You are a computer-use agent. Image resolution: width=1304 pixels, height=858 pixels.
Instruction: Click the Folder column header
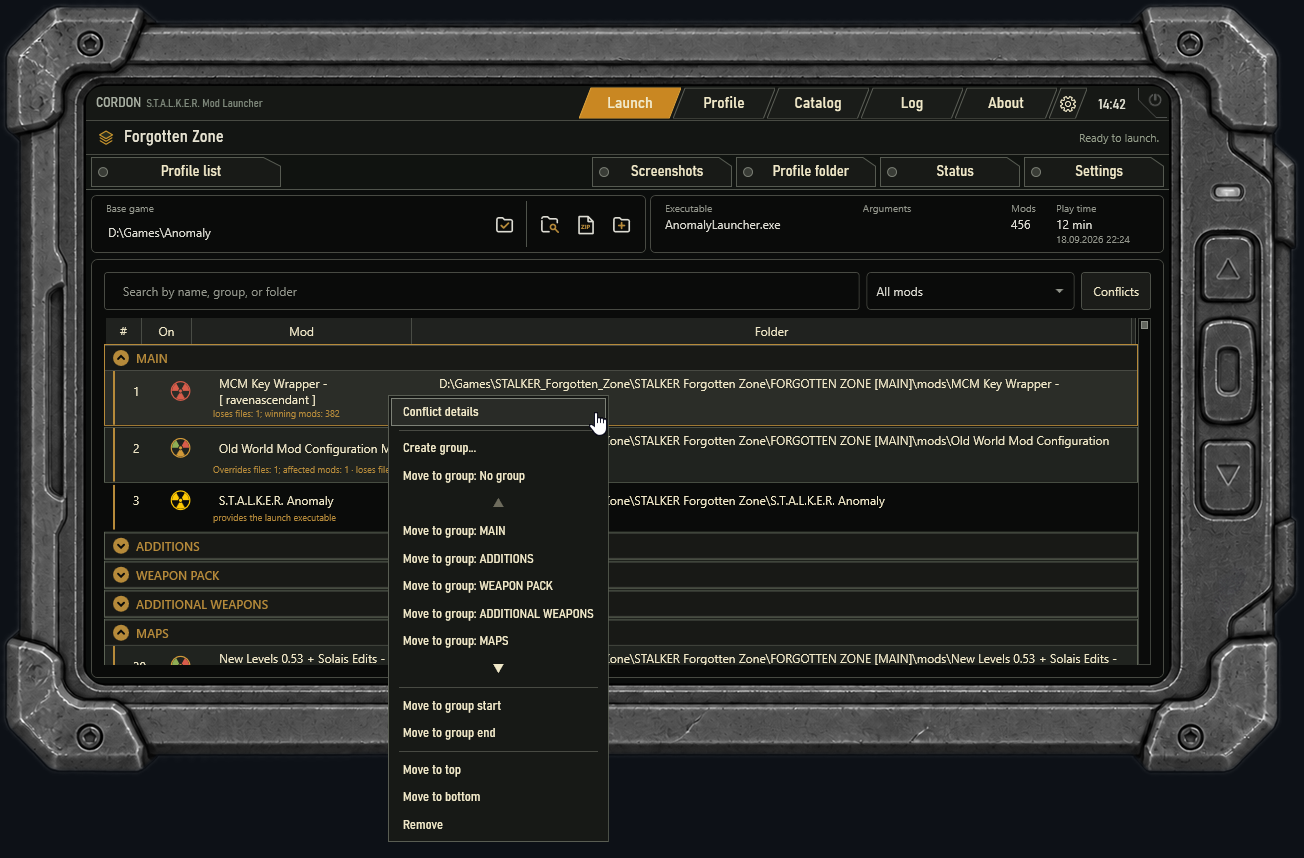tap(772, 331)
